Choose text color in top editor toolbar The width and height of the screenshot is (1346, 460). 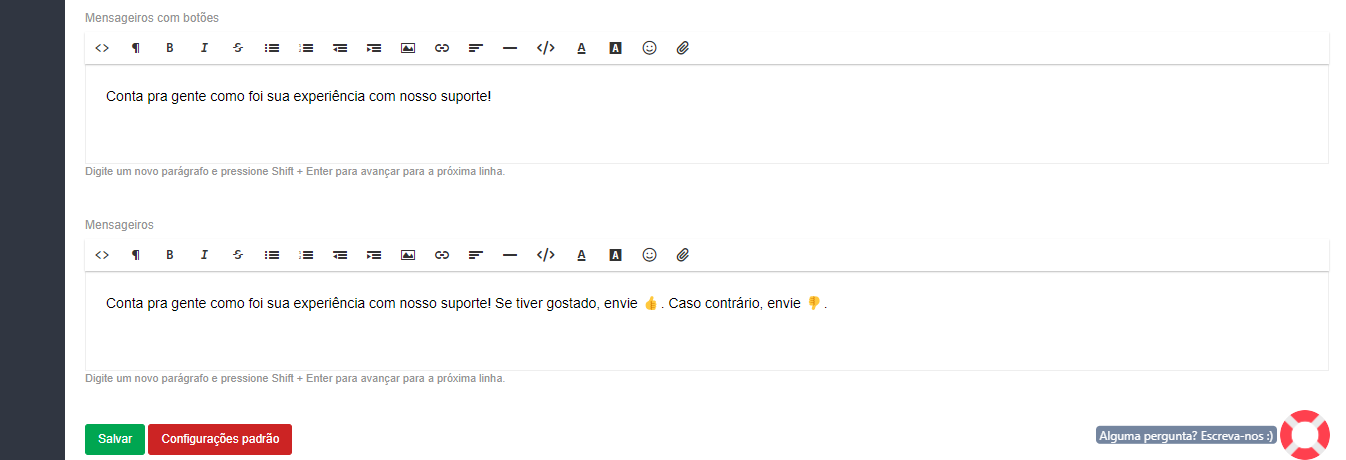(581, 48)
